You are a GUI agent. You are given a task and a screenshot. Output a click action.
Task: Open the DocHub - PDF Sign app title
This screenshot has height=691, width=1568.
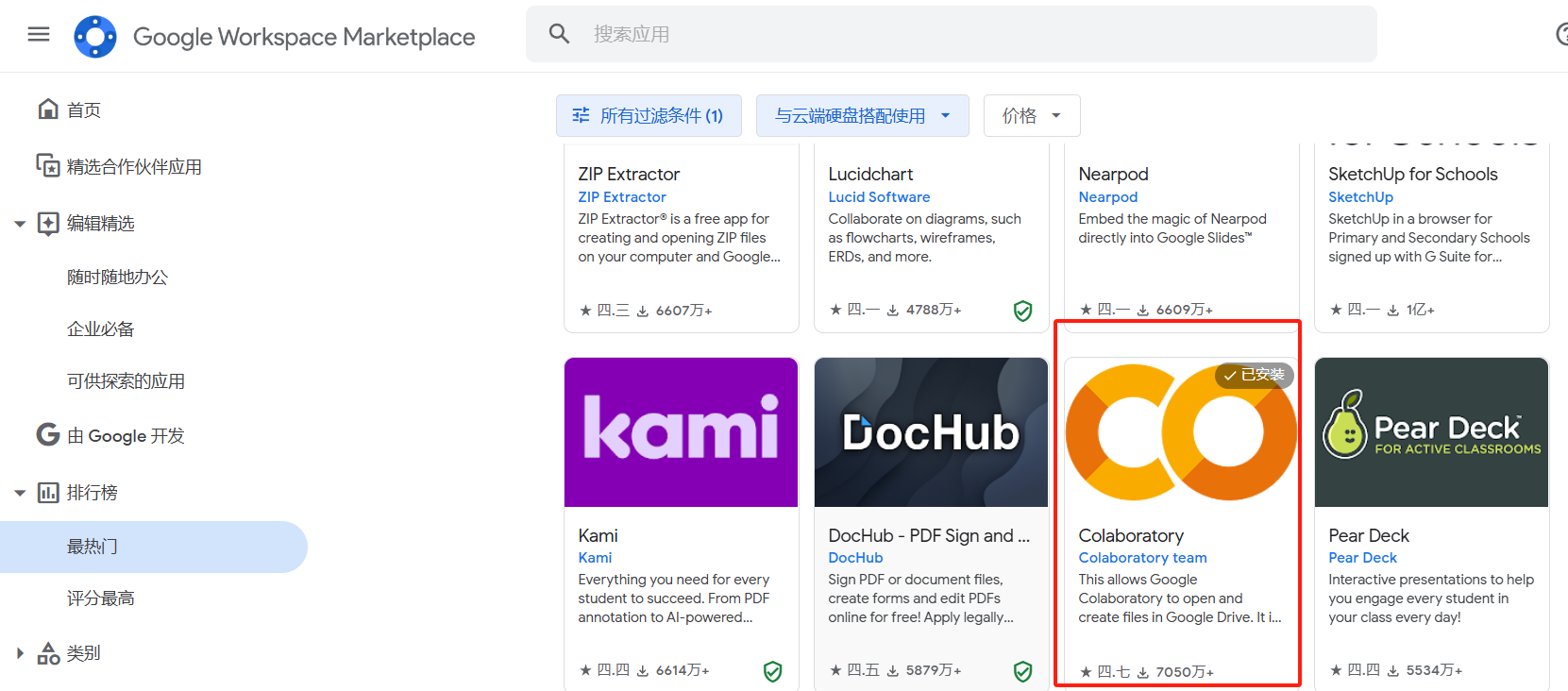pyautogui.click(x=929, y=536)
